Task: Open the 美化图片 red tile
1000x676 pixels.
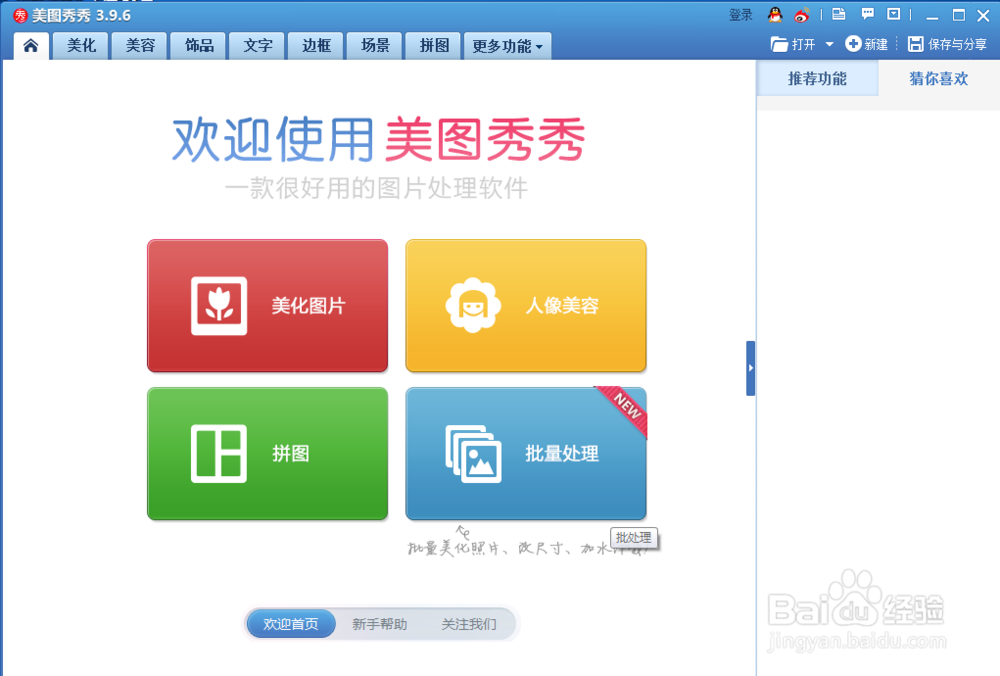Action: tap(267, 305)
